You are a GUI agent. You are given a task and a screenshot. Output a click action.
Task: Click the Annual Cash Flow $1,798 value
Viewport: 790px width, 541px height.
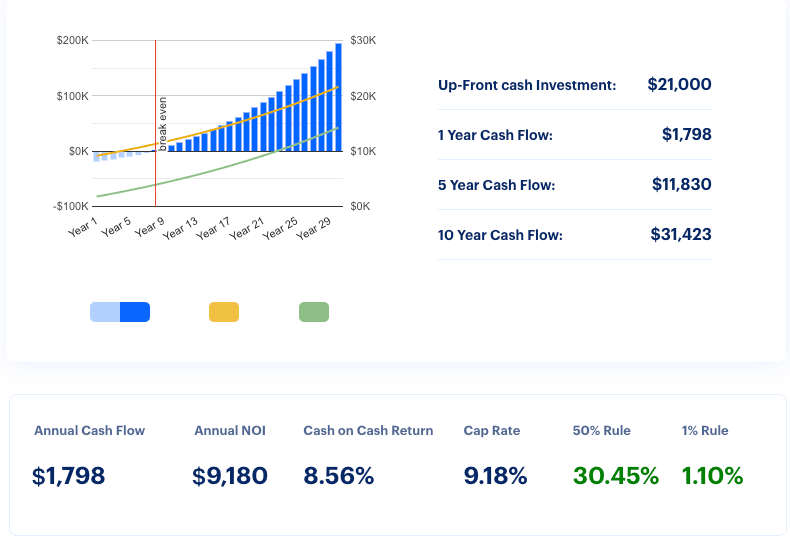(x=68, y=476)
